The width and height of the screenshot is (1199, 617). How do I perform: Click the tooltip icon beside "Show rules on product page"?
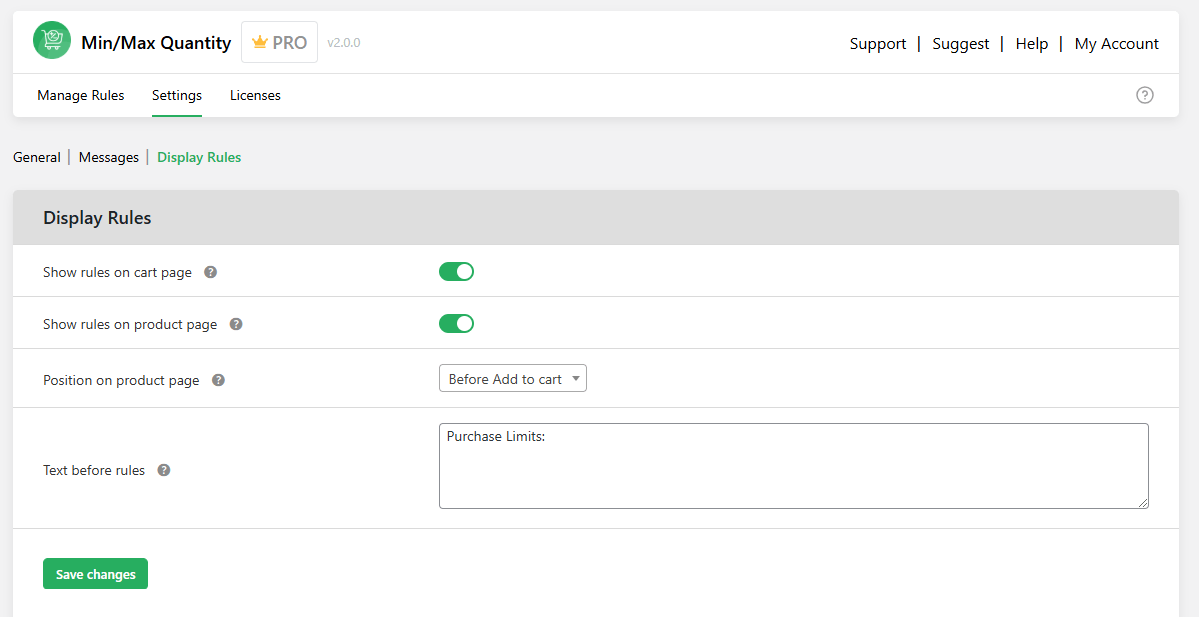(x=235, y=323)
